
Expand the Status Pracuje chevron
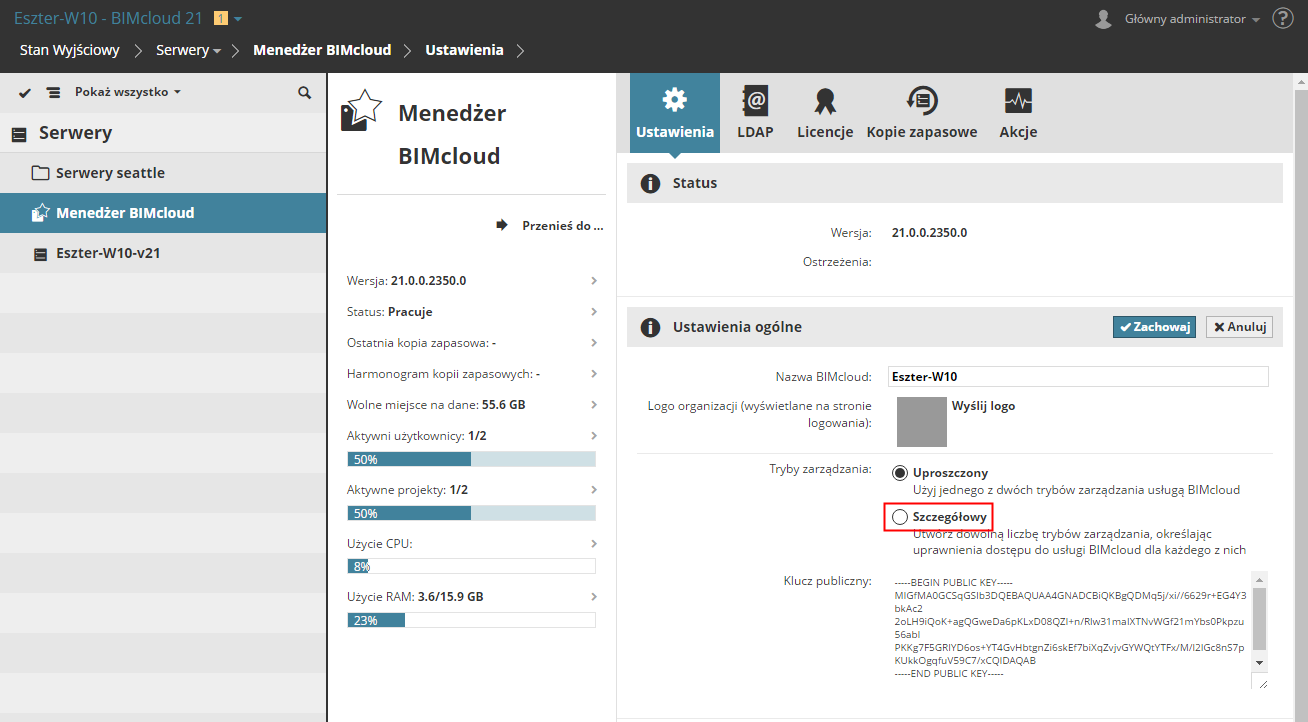click(594, 312)
